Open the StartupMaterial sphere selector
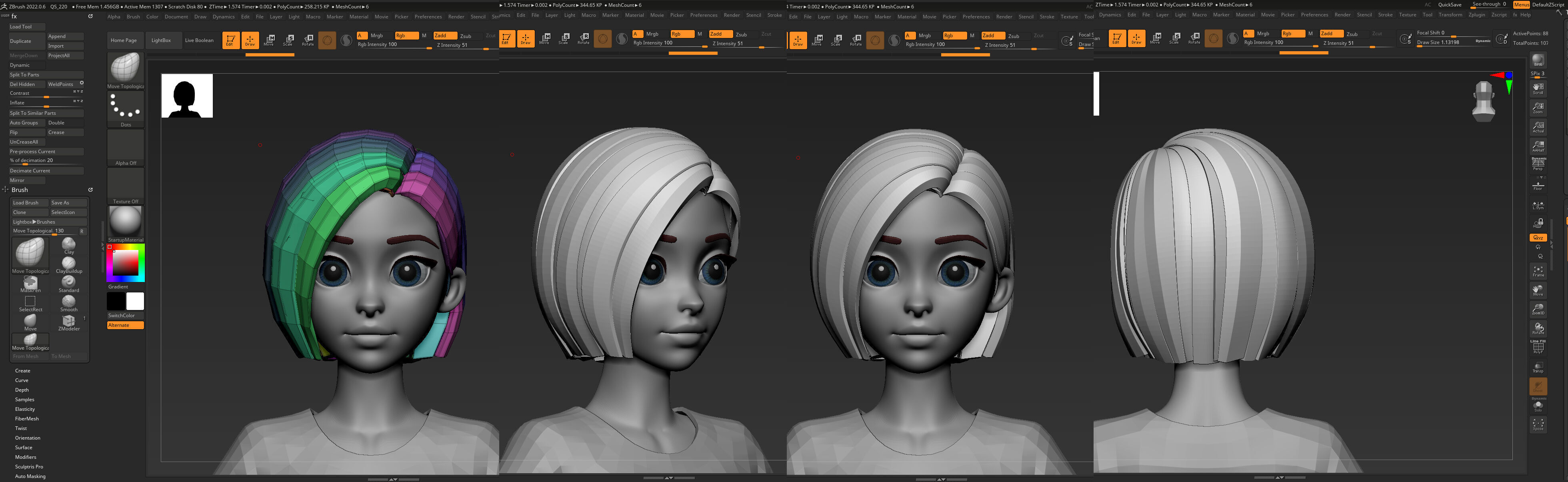The height and width of the screenshot is (482, 1568). (125, 224)
